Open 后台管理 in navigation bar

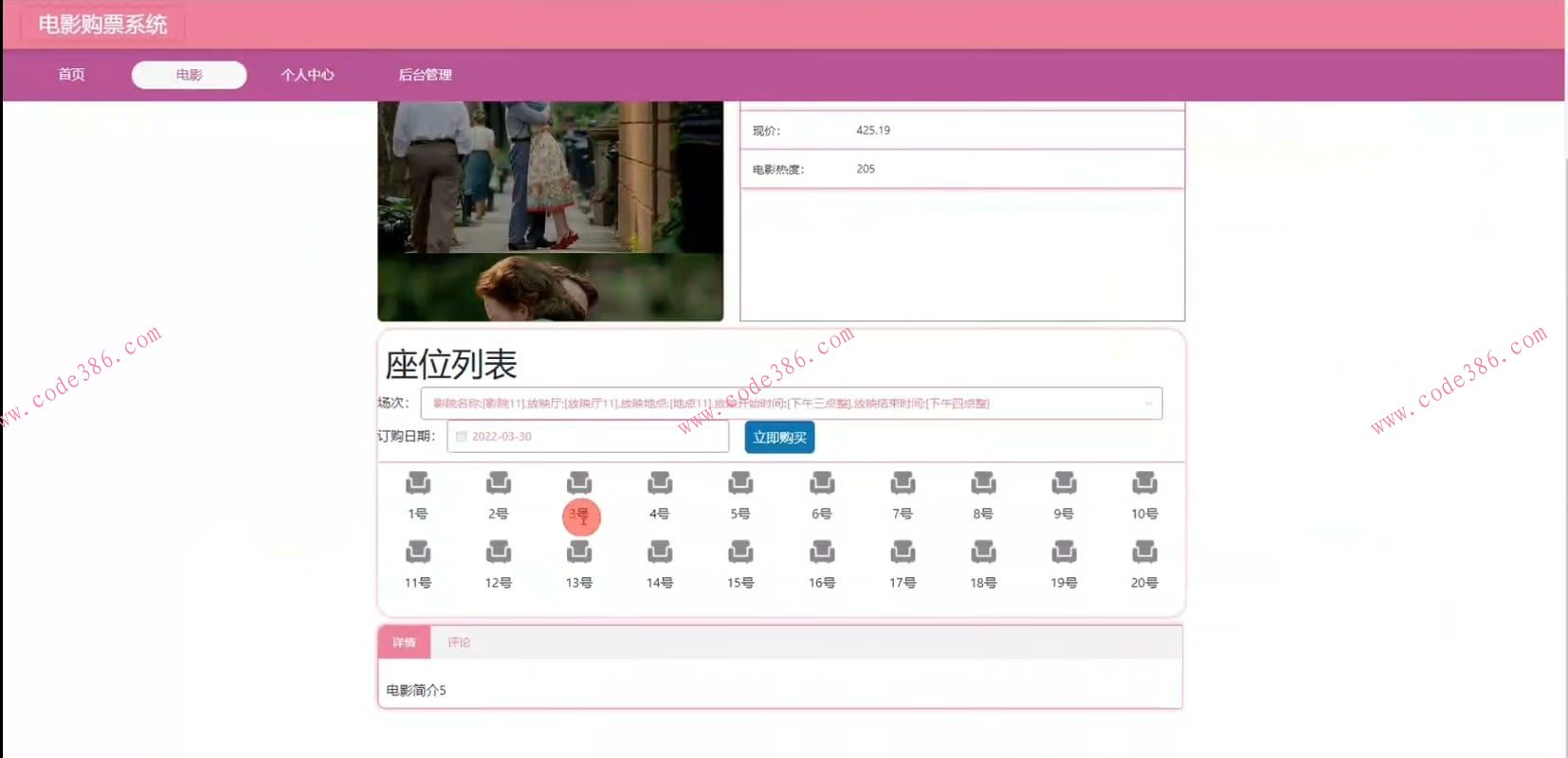[425, 75]
